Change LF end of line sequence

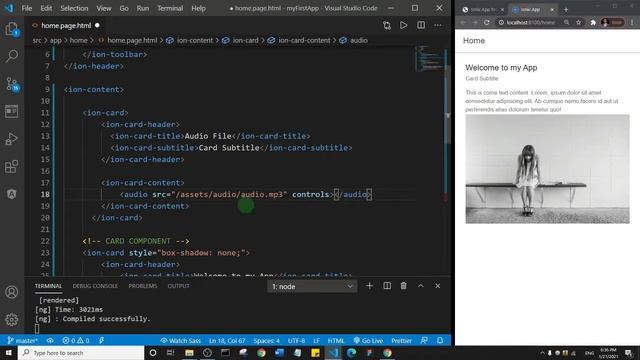[316, 340]
